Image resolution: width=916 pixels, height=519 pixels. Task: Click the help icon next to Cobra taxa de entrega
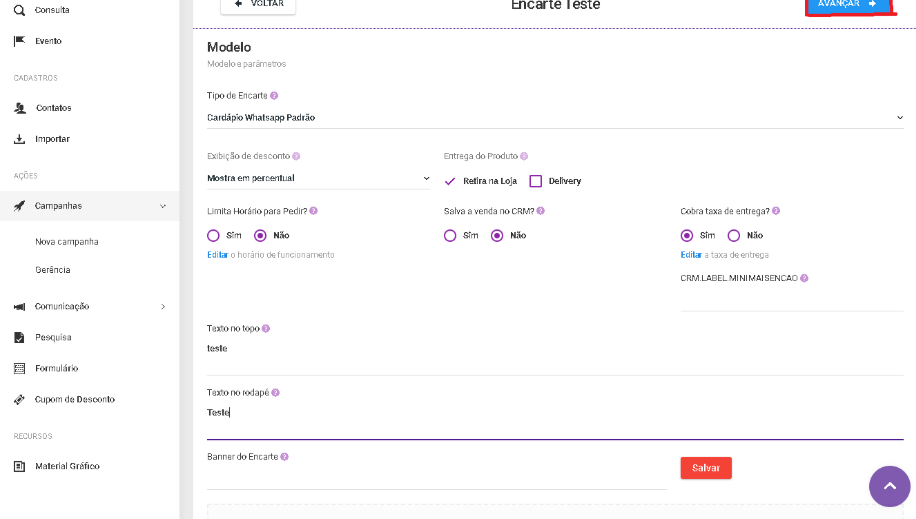[776, 211]
